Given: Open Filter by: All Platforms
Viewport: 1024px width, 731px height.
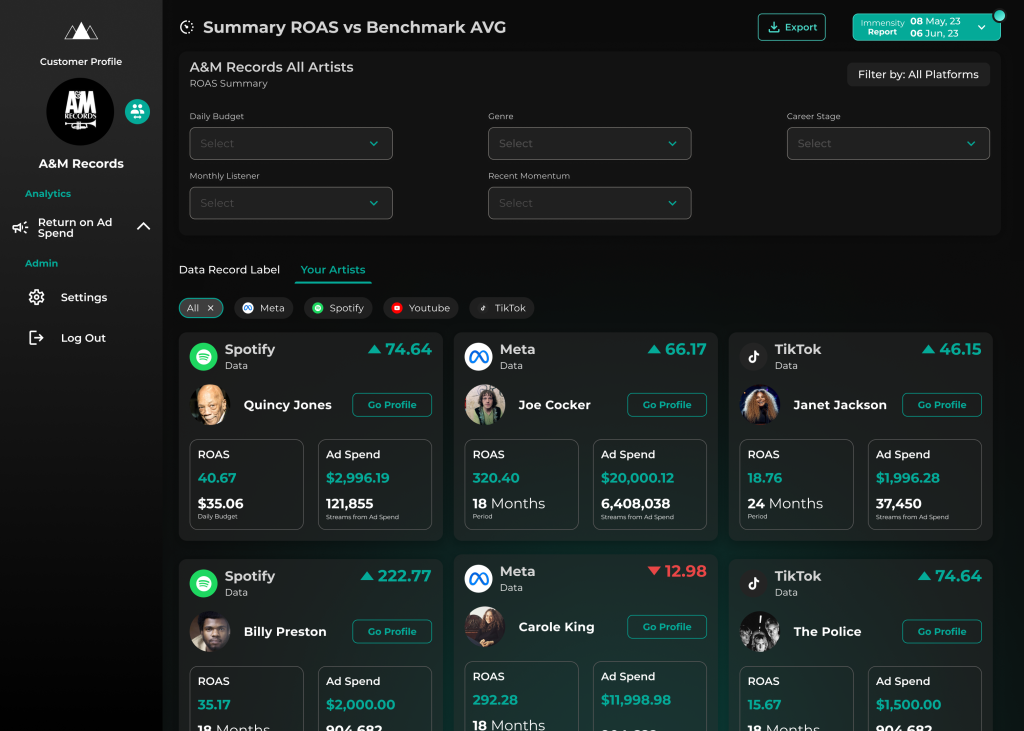Looking at the screenshot, I should pos(918,74).
